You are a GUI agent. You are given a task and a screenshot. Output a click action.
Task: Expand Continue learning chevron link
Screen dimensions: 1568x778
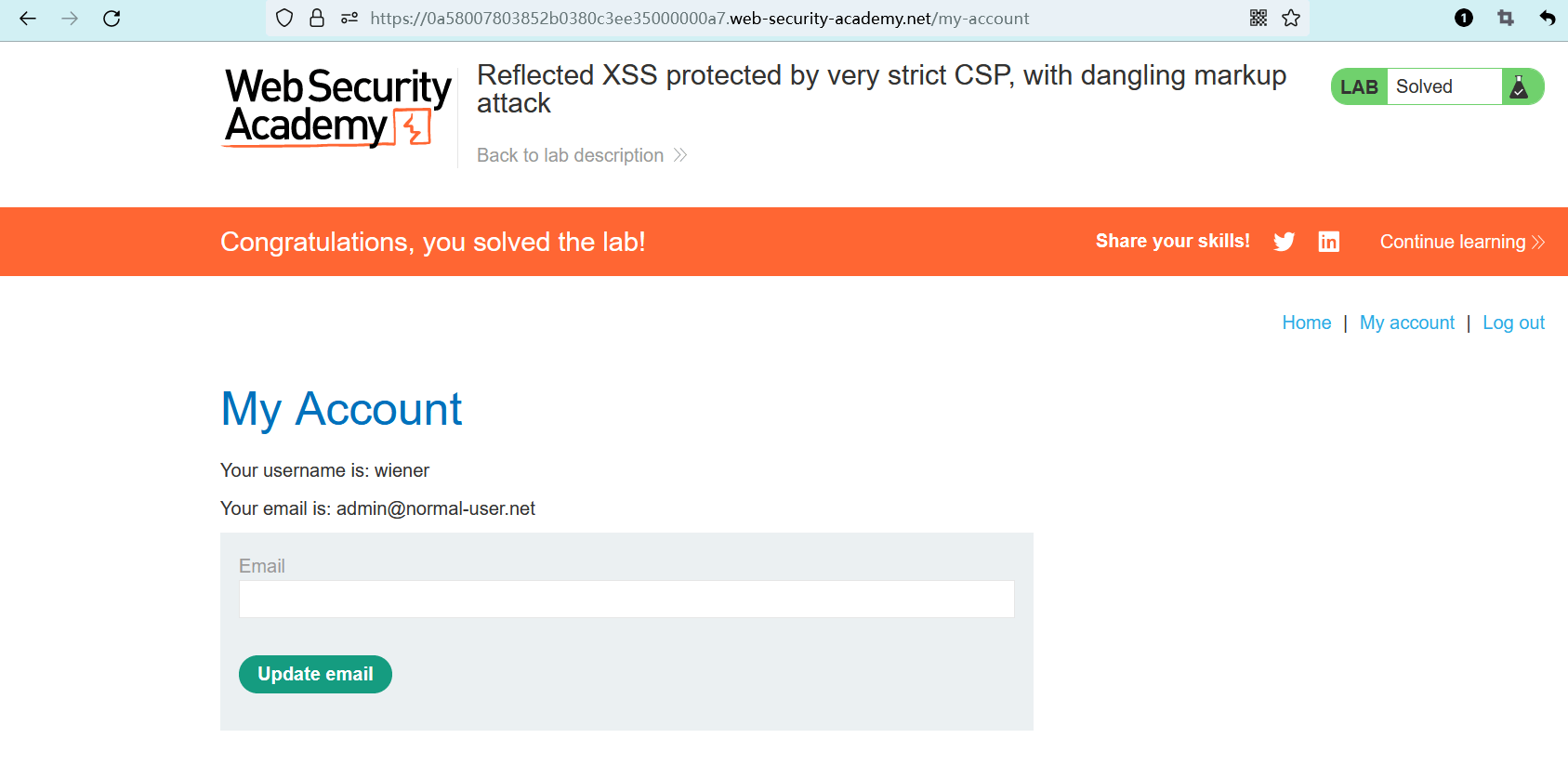1461,242
